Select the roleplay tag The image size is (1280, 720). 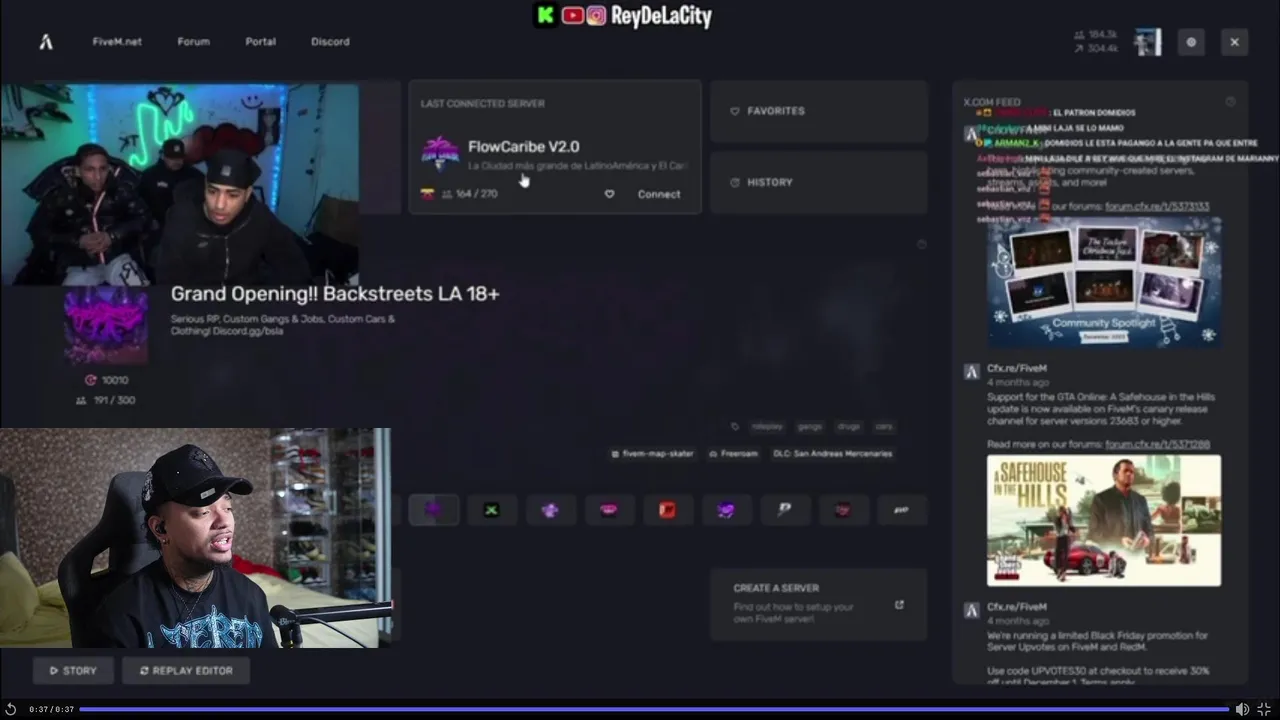tap(767, 427)
